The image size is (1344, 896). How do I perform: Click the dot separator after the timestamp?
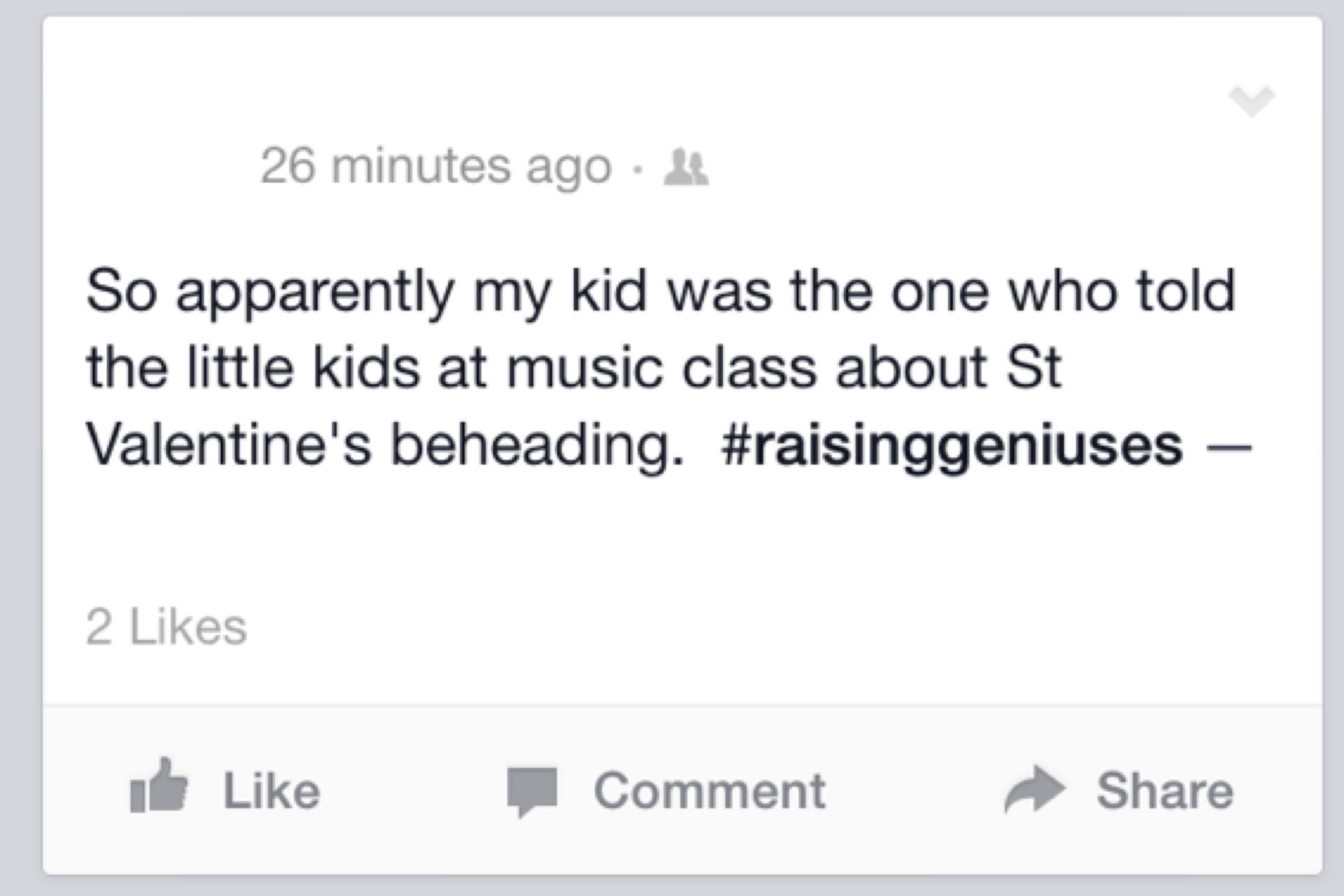coord(638,169)
